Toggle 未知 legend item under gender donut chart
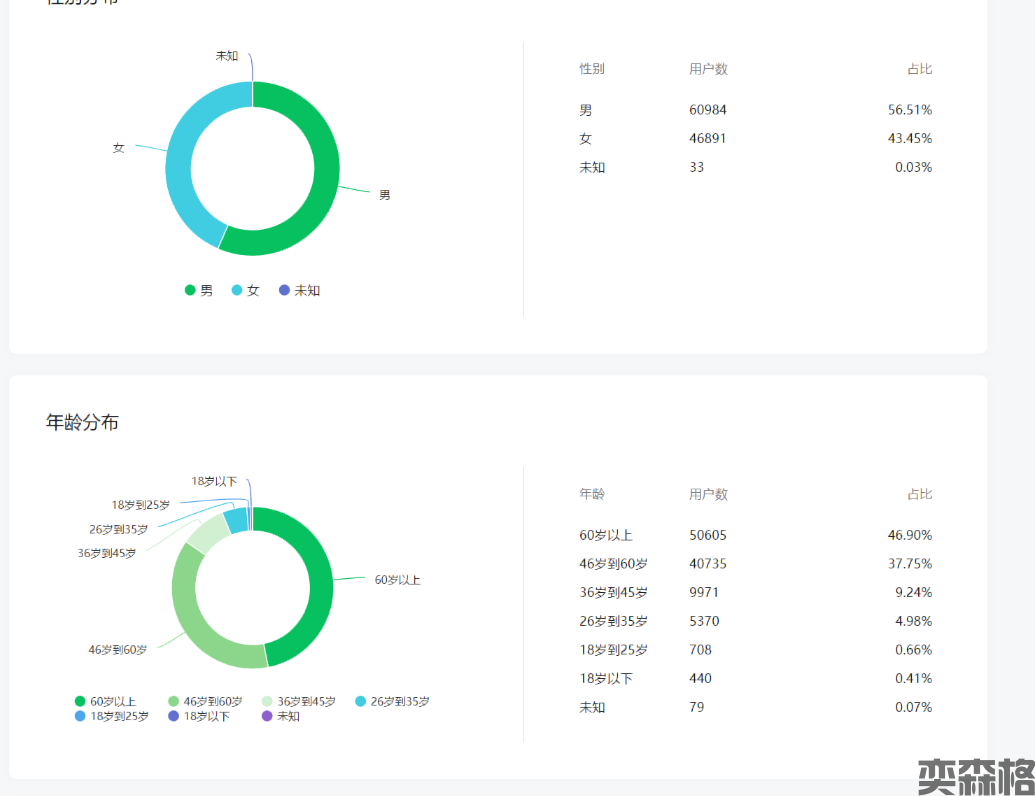The width and height of the screenshot is (1035, 796). [x=300, y=290]
